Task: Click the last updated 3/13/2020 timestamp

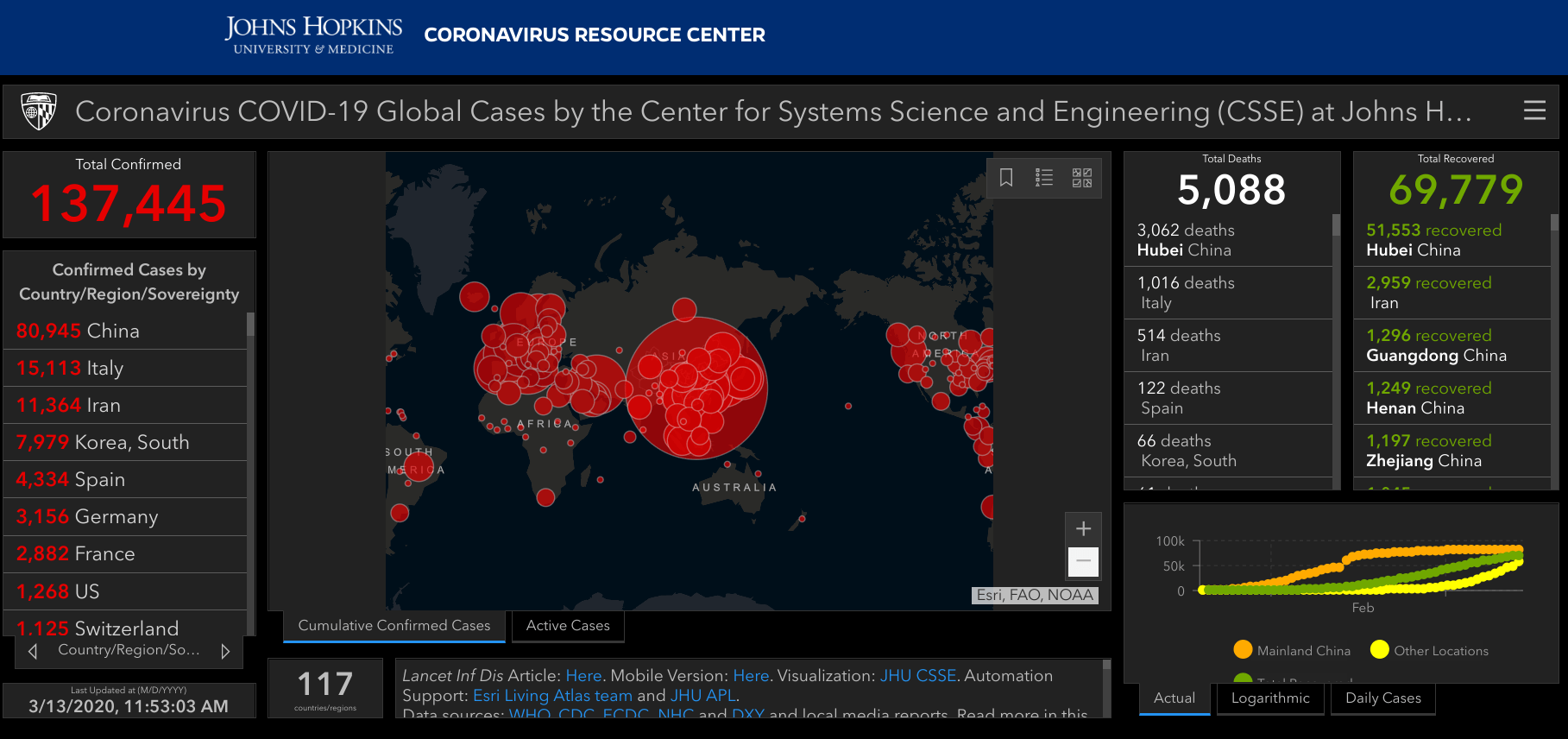Action: click(x=129, y=706)
